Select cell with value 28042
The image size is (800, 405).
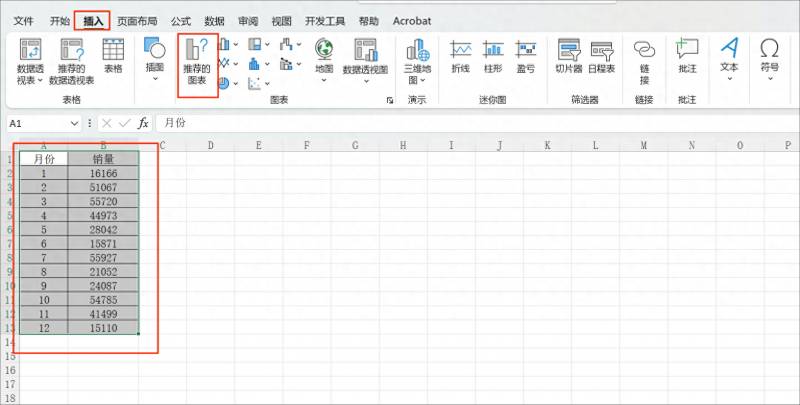tap(103, 230)
